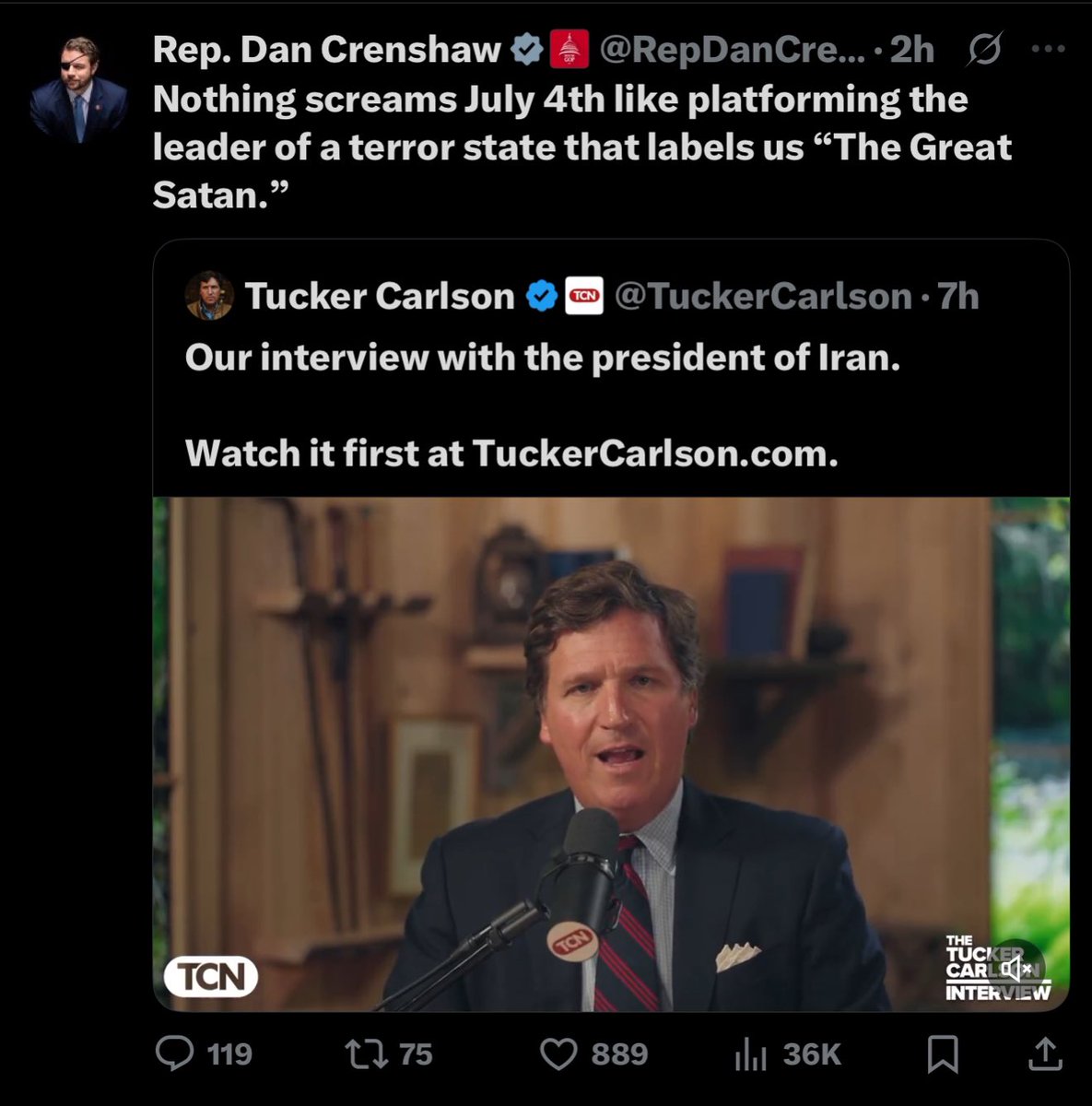Image resolution: width=1092 pixels, height=1106 pixels.
Task: Like the post with heart icon
Action: click(558, 1053)
